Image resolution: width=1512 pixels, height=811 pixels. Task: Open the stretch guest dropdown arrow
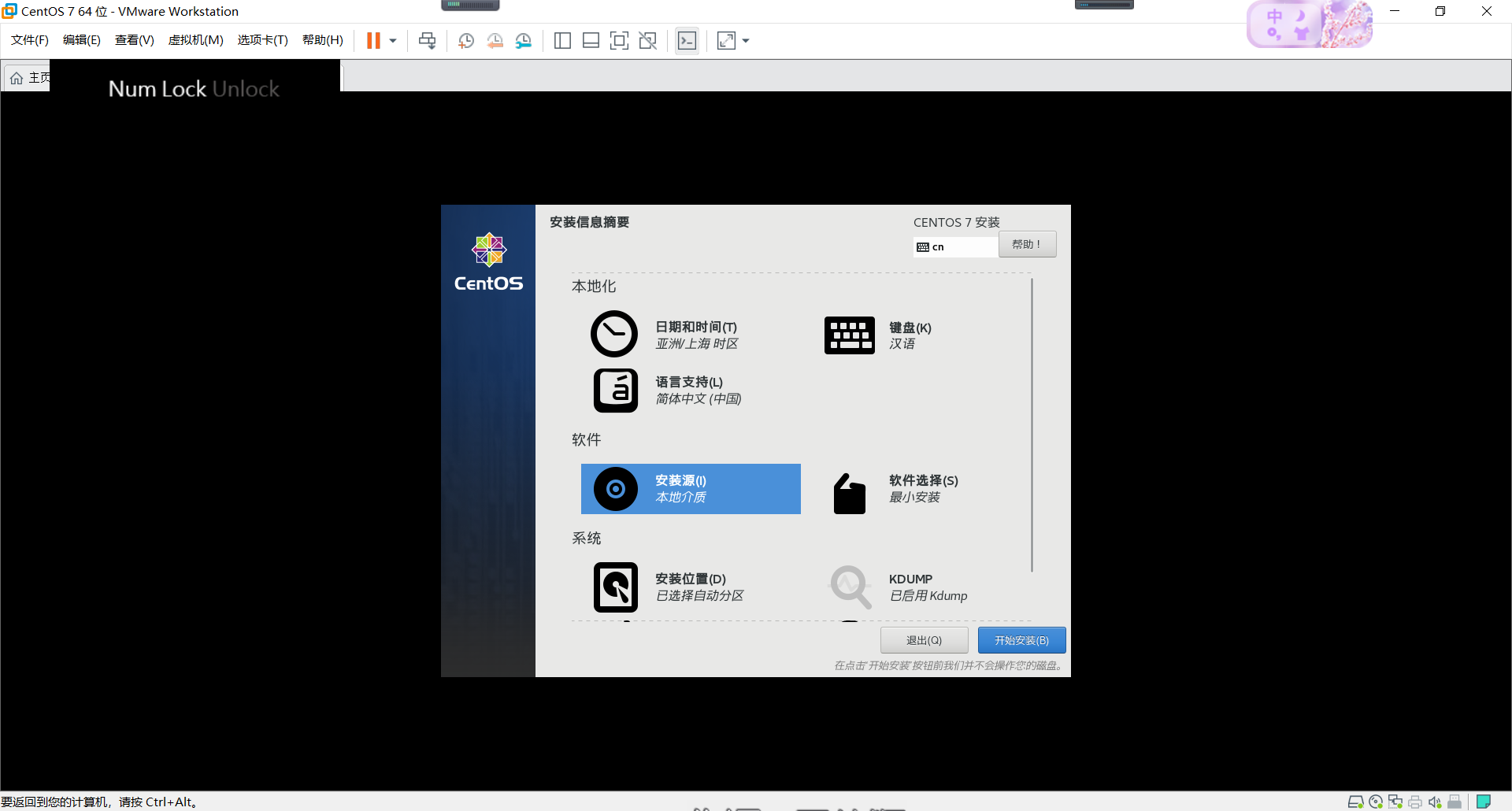pyautogui.click(x=746, y=41)
